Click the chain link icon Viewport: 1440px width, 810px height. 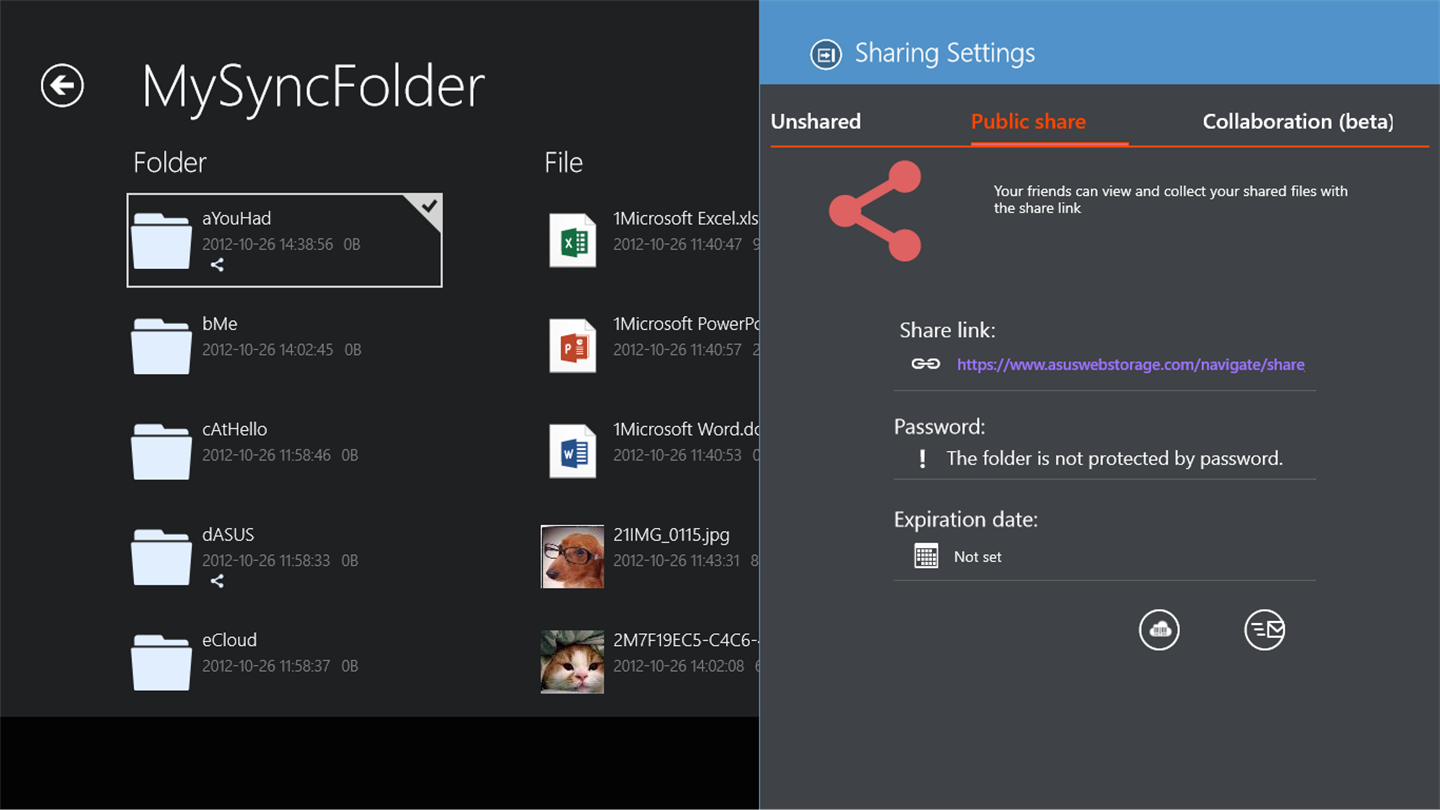click(x=926, y=364)
